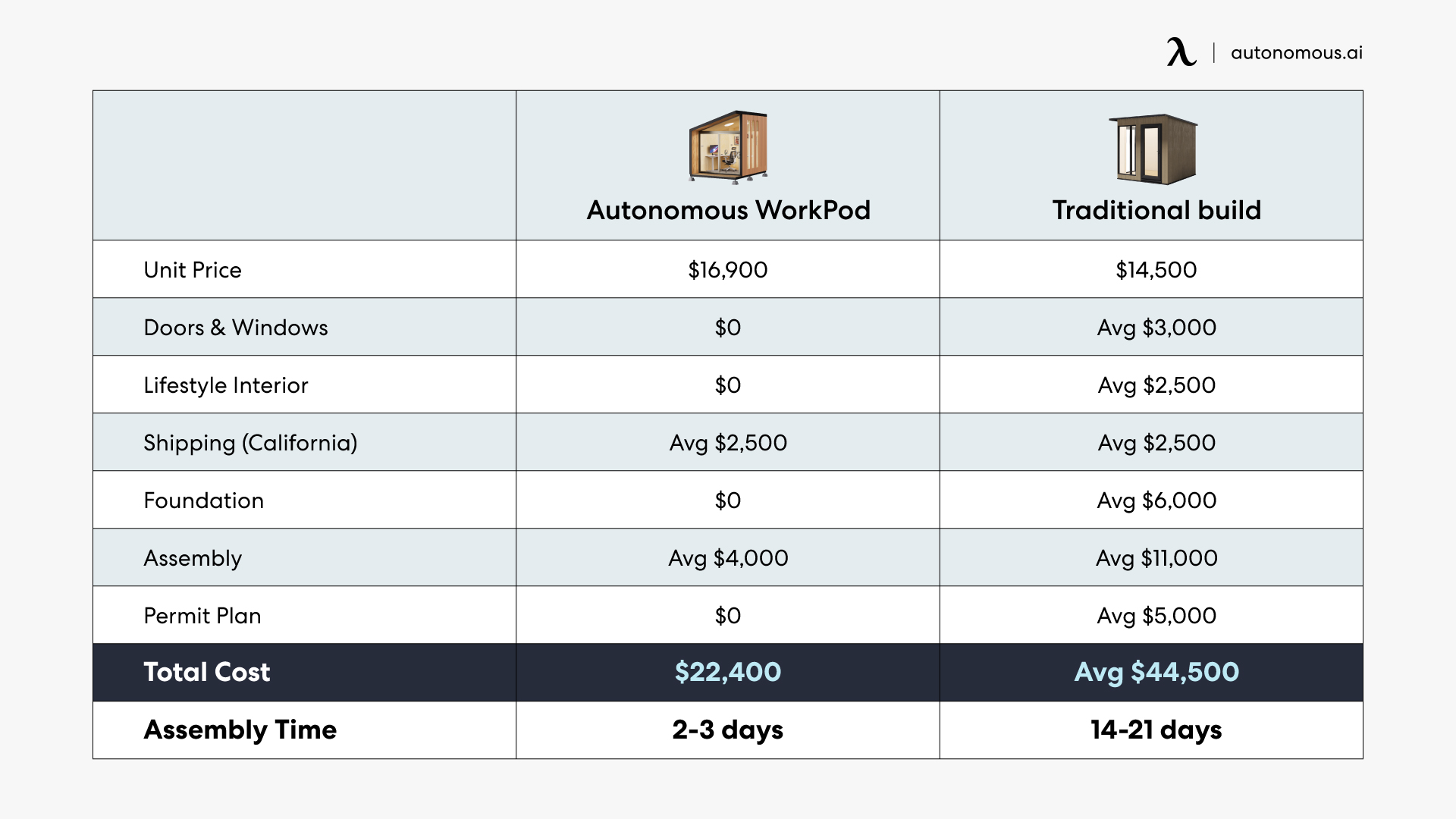The height and width of the screenshot is (819, 1456).
Task: Click the Avg $44,500 traditional total
Action: pos(1156,672)
